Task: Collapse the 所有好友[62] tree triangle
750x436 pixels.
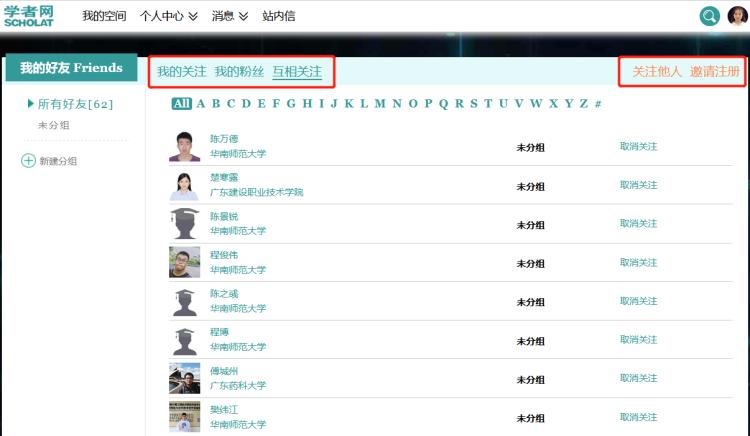Action: tap(31, 103)
